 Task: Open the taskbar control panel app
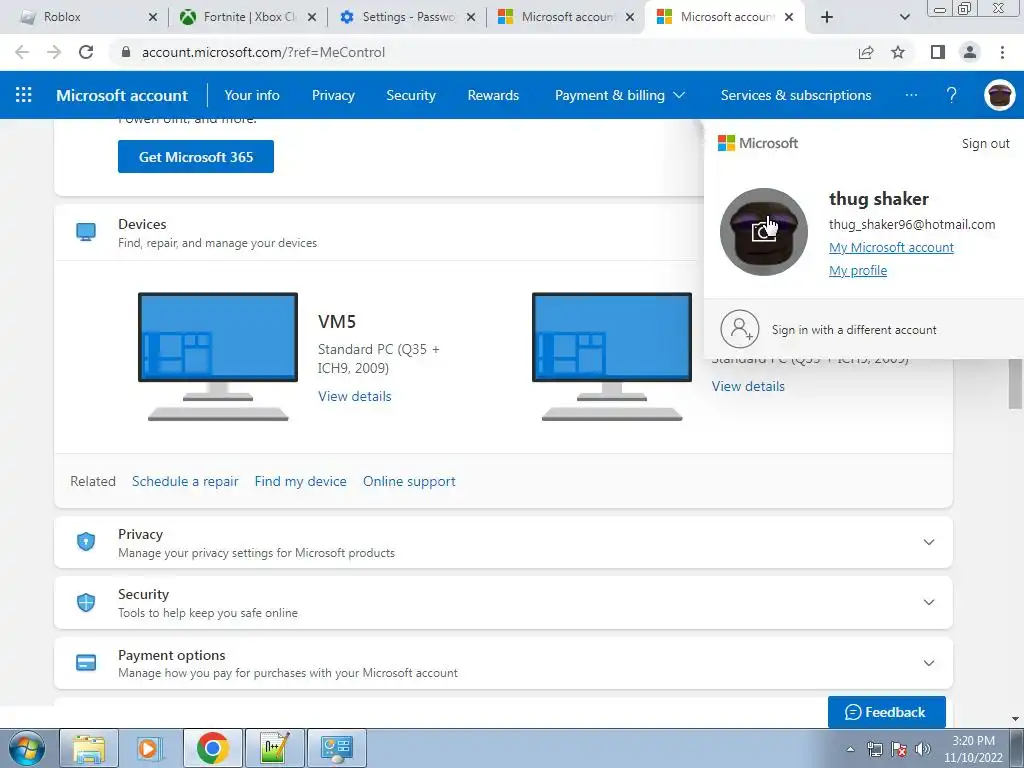pyautogui.click(x=336, y=748)
